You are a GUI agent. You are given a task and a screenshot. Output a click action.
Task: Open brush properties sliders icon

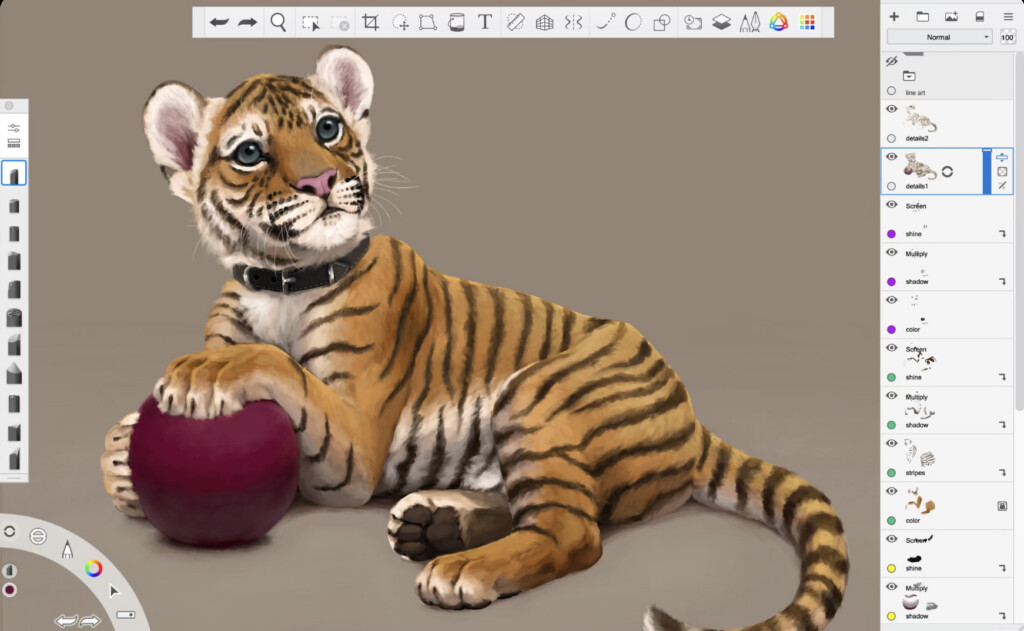[14, 128]
